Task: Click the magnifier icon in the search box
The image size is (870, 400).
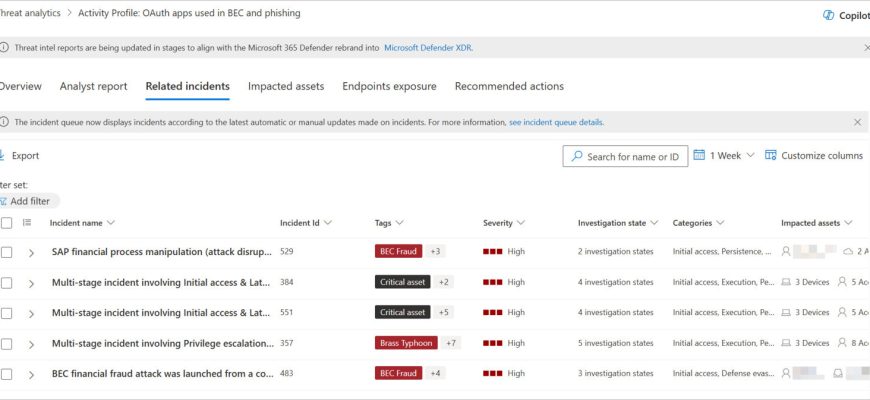Action: pos(577,156)
